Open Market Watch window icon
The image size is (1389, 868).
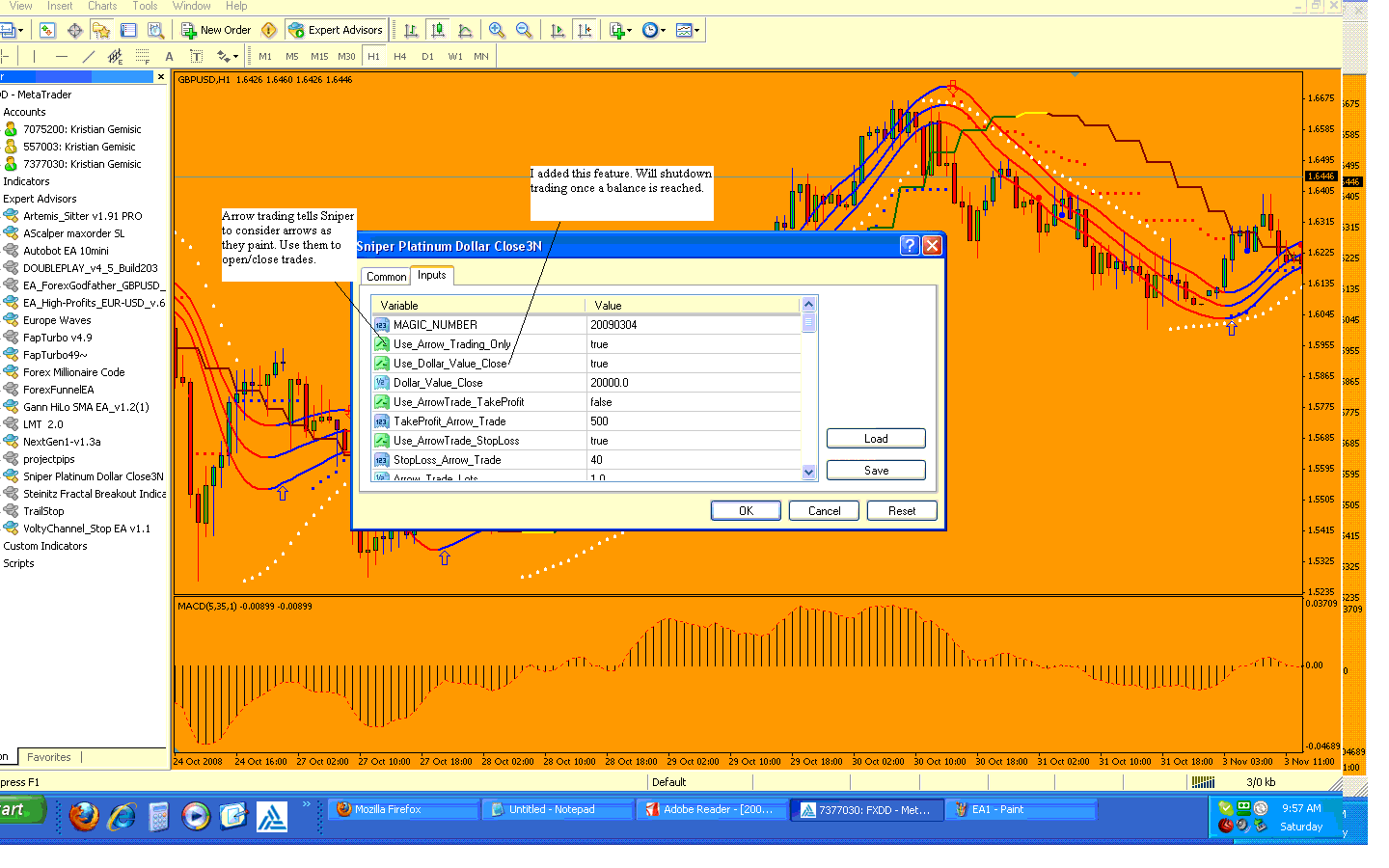47,30
